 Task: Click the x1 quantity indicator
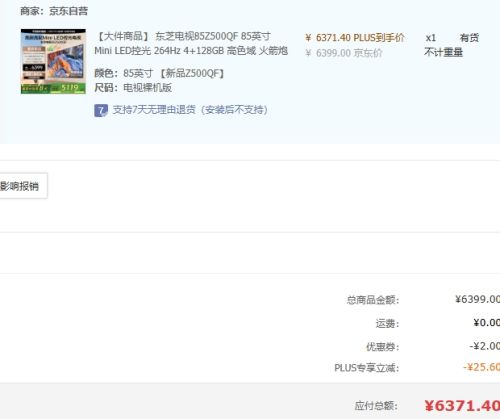431,38
